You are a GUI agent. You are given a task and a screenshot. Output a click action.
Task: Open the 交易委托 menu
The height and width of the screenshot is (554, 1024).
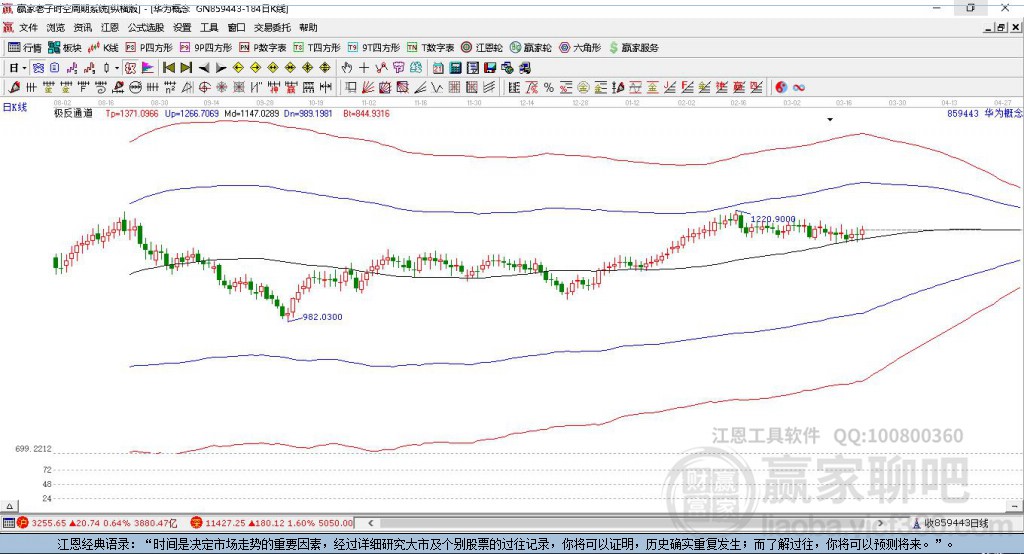click(x=272, y=27)
